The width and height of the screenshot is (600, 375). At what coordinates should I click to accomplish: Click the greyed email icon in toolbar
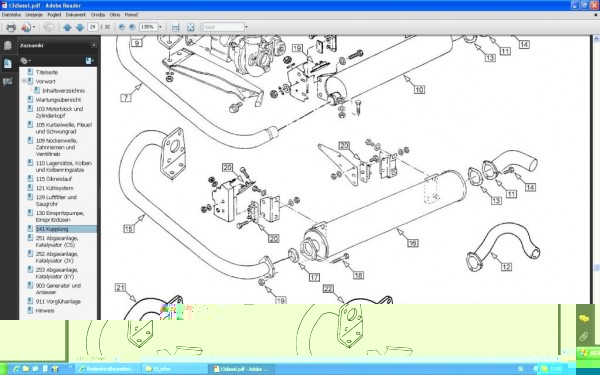pyautogui.click(x=49, y=27)
